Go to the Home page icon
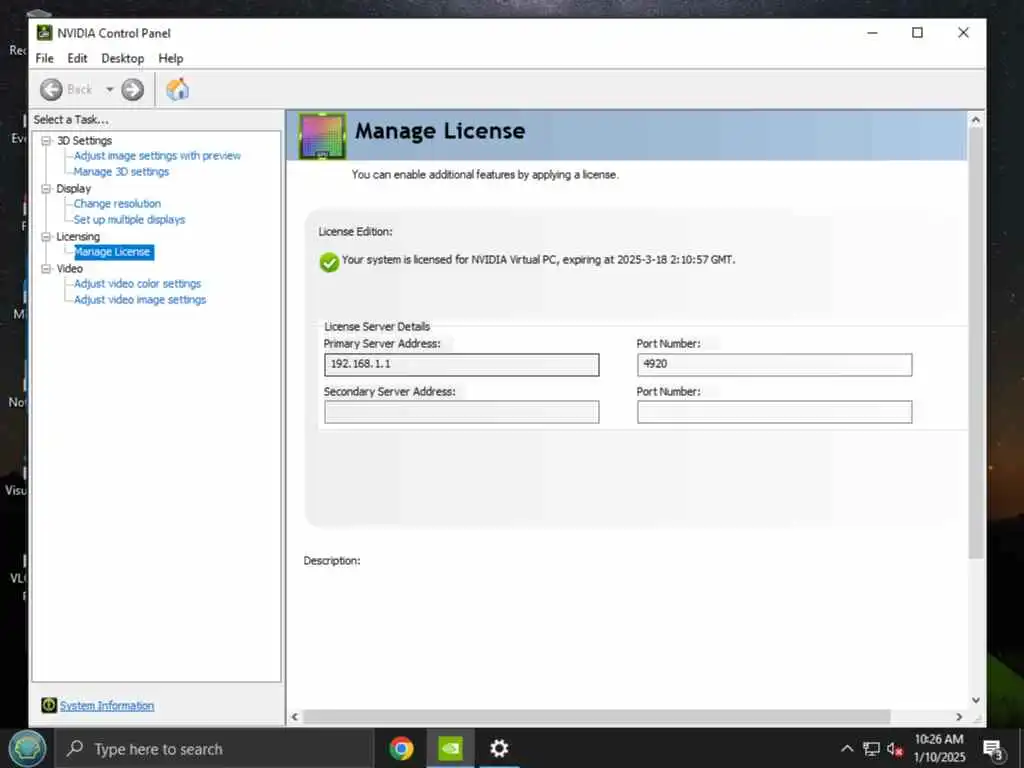1024x768 pixels. click(x=177, y=89)
